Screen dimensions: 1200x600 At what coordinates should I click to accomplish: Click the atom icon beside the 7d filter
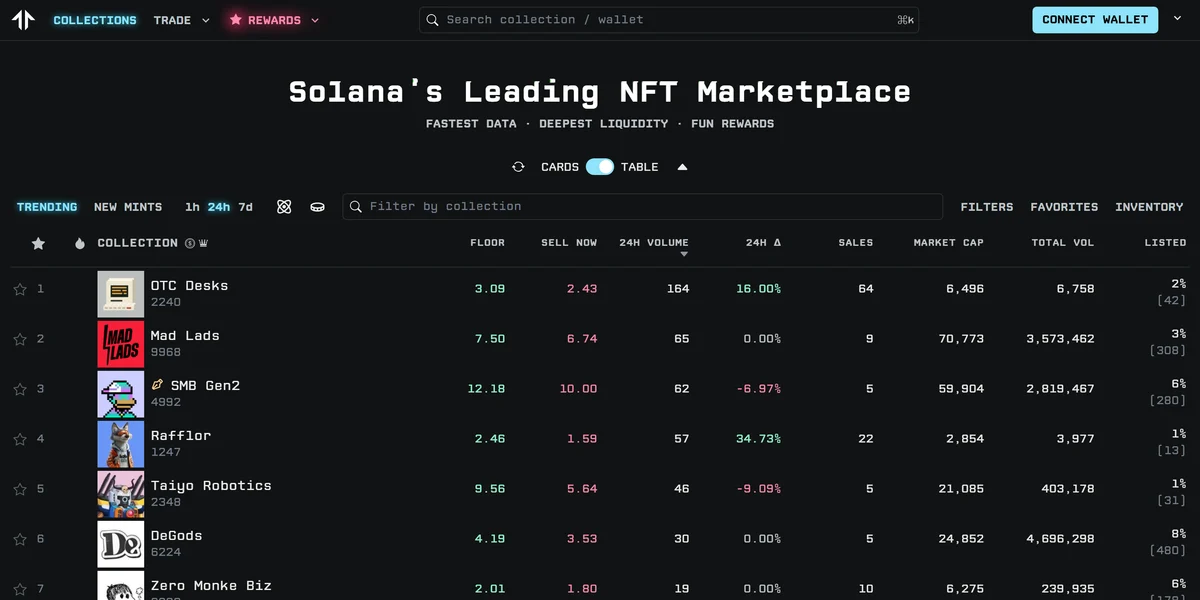click(x=284, y=207)
